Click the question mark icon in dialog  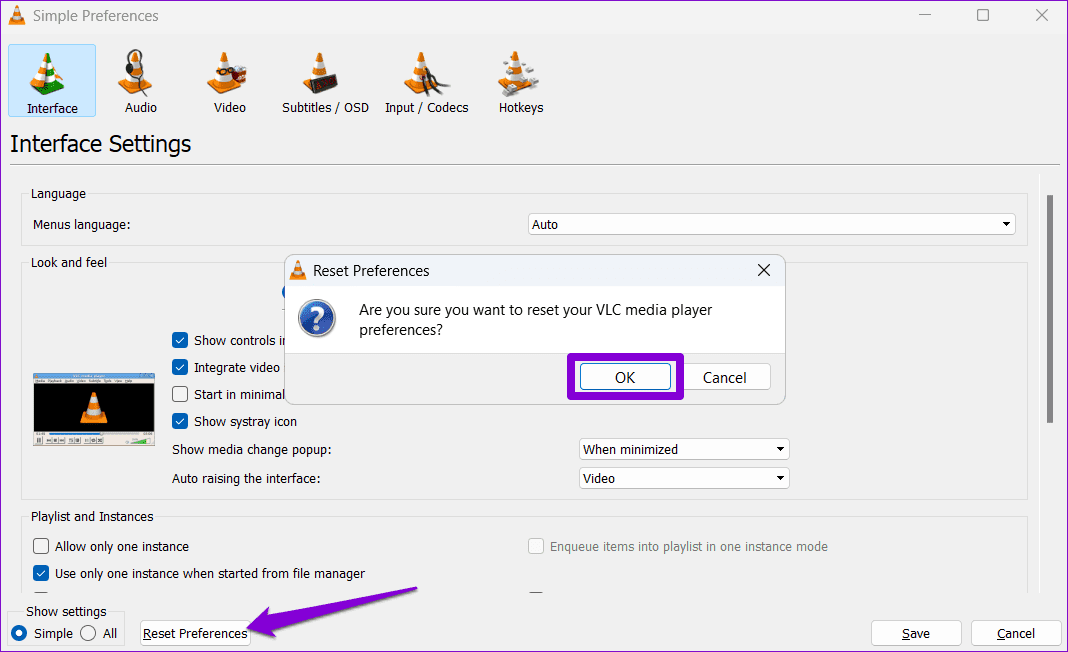pos(316,320)
